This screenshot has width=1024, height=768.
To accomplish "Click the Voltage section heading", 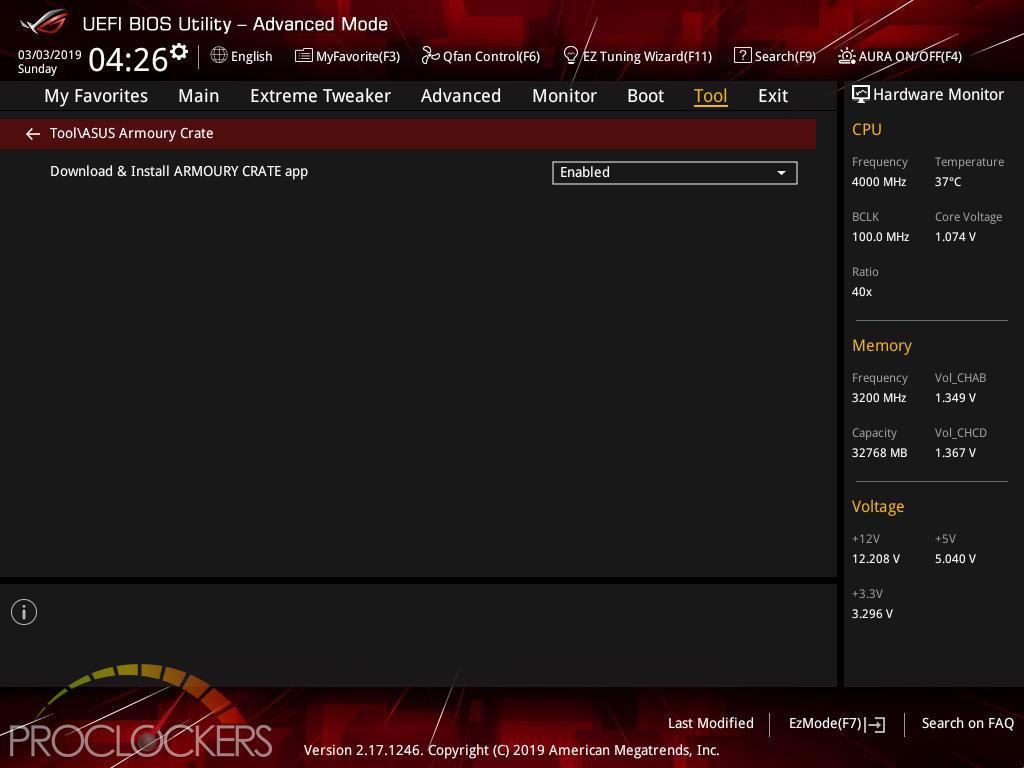I will point(878,507).
